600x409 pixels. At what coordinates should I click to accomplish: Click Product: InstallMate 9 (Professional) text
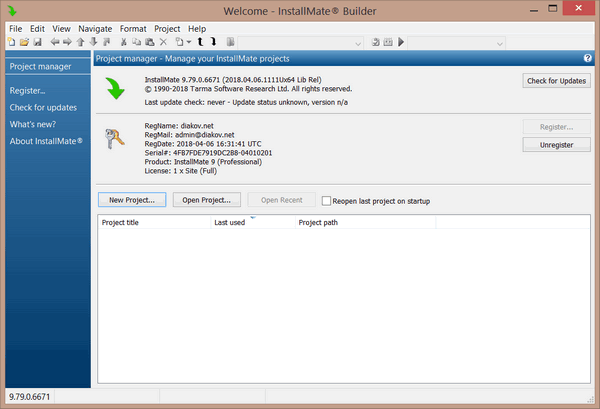(x=203, y=162)
